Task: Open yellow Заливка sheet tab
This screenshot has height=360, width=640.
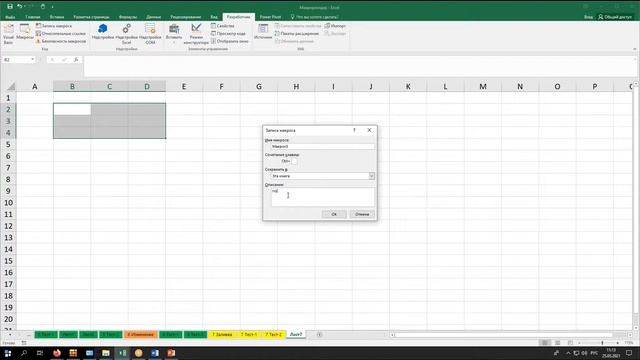Action: (222, 334)
